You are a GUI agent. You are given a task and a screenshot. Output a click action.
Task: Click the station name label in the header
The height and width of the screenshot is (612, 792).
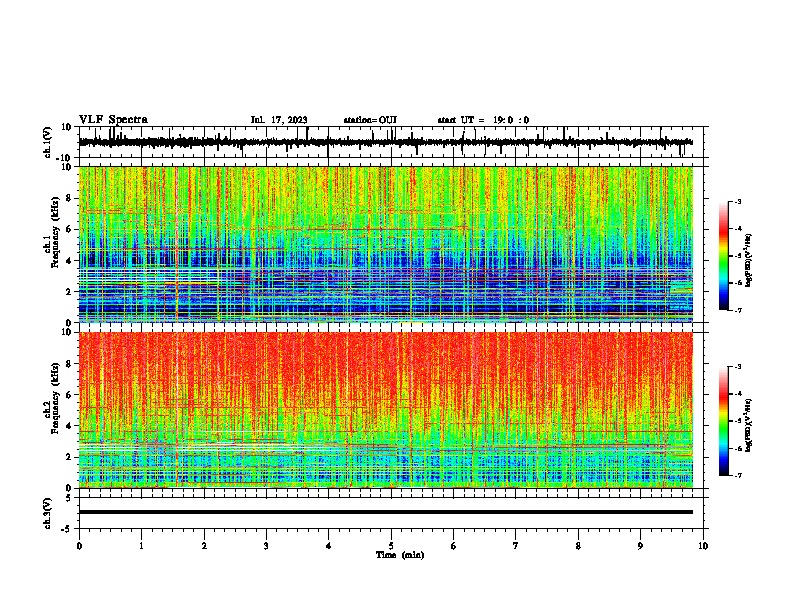pos(370,120)
